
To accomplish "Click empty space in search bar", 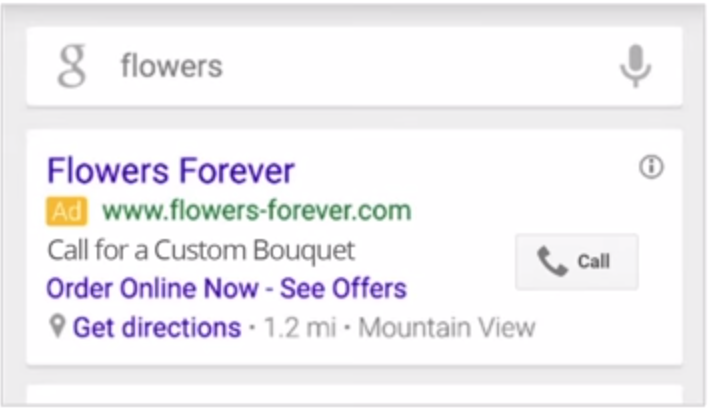I will tap(420, 67).
